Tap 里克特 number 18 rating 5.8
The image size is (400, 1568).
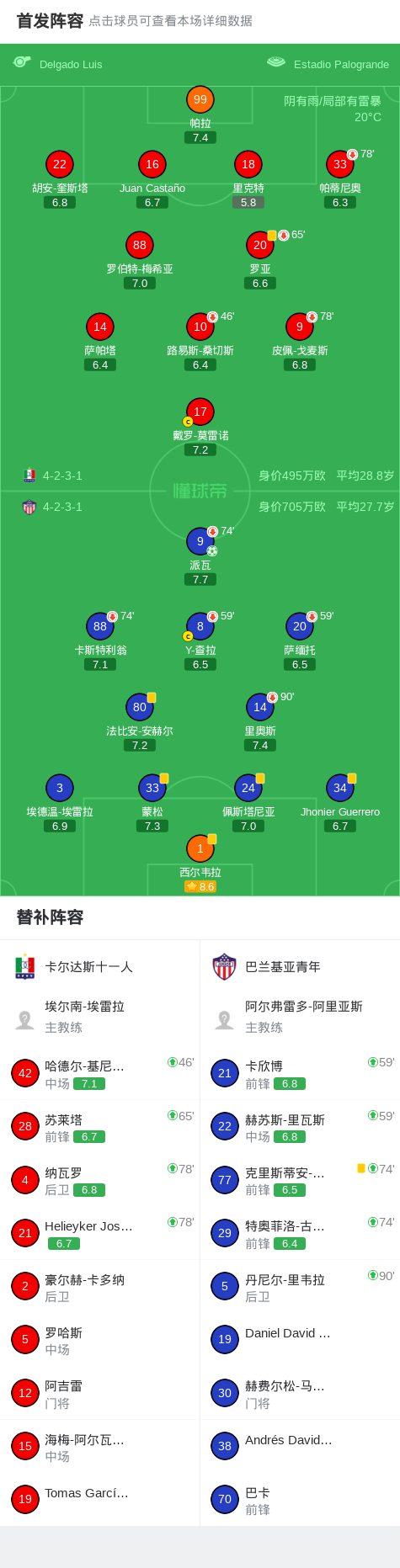coord(248,202)
